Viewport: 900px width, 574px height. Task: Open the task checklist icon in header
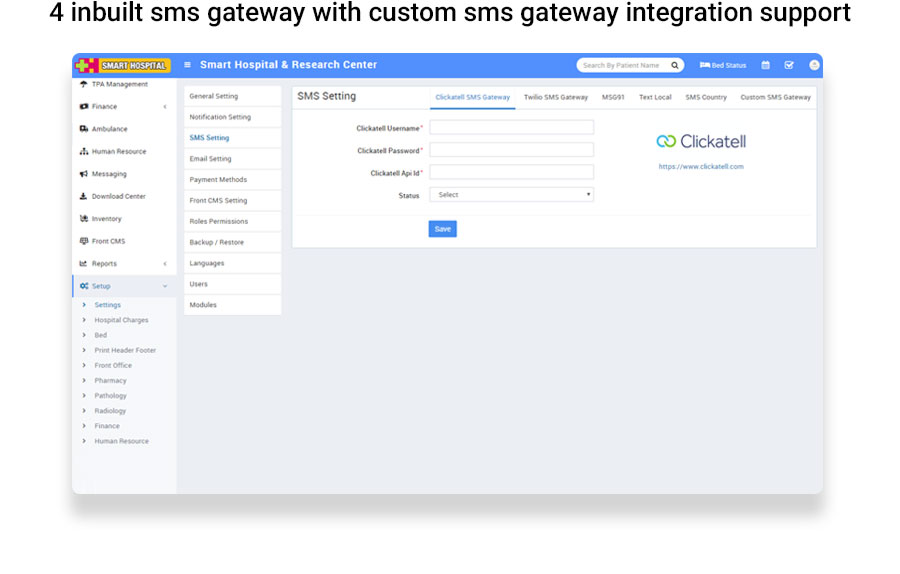[x=789, y=65]
